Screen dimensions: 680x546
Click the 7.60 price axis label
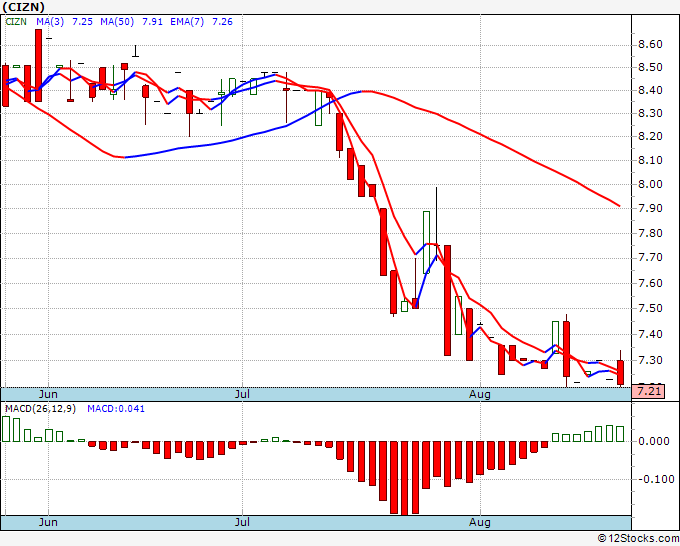click(x=650, y=283)
